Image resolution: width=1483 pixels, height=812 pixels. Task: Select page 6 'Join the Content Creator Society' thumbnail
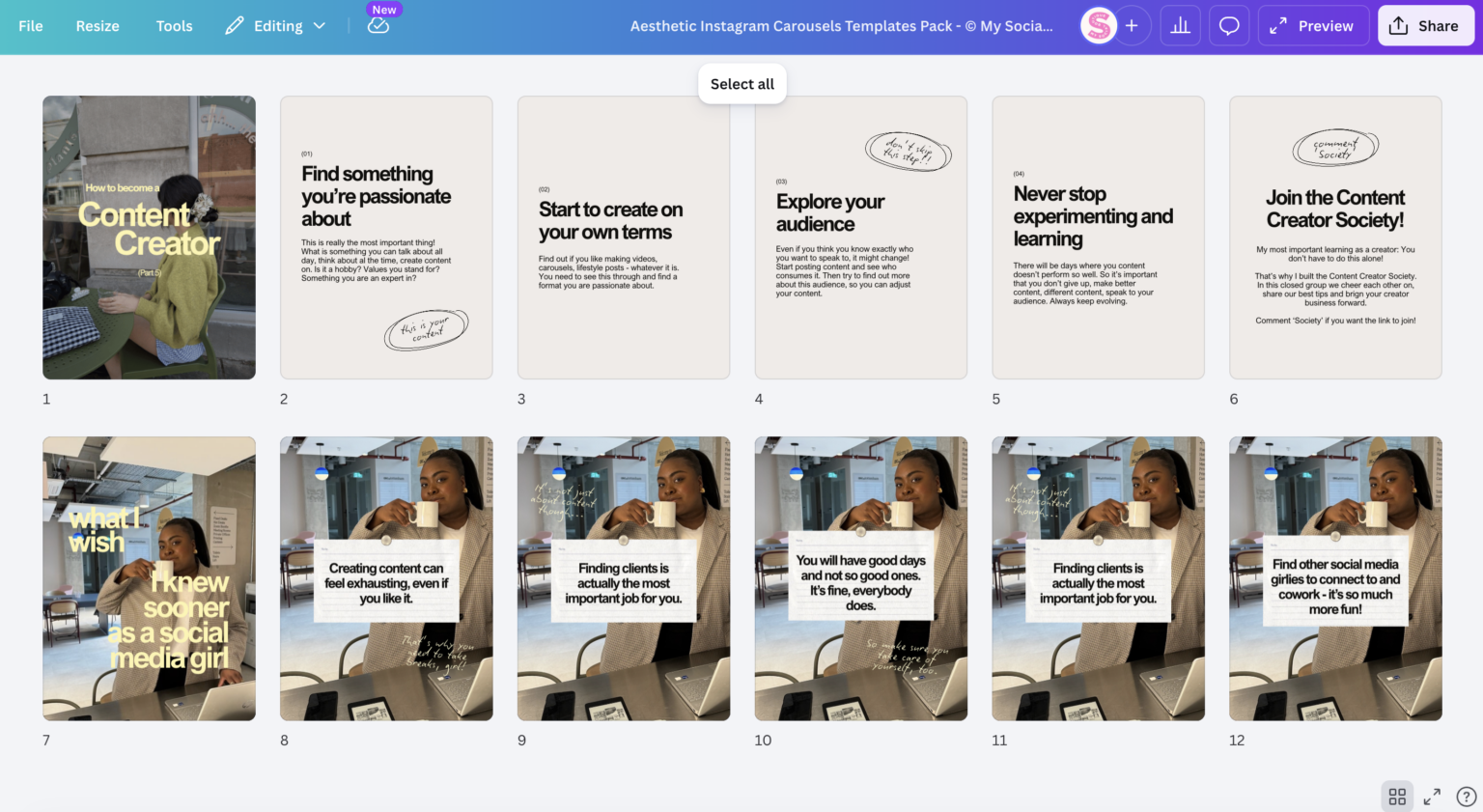[1335, 237]
